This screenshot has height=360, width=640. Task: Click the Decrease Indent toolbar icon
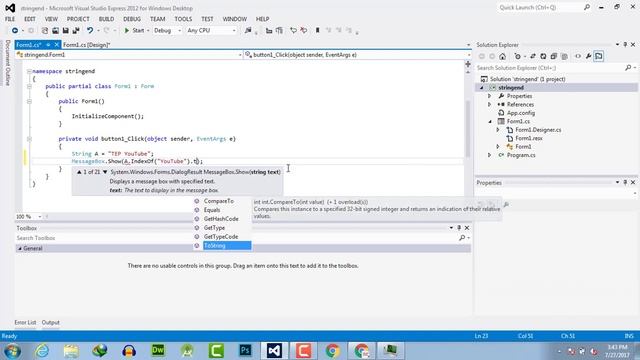269,31
